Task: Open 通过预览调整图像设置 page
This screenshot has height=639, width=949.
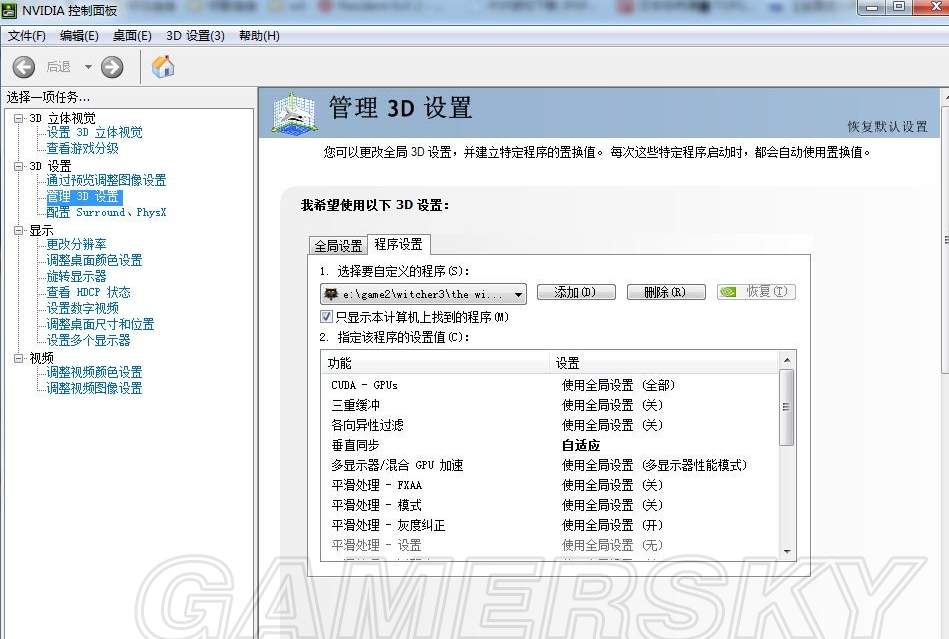Action: [107, 180]
